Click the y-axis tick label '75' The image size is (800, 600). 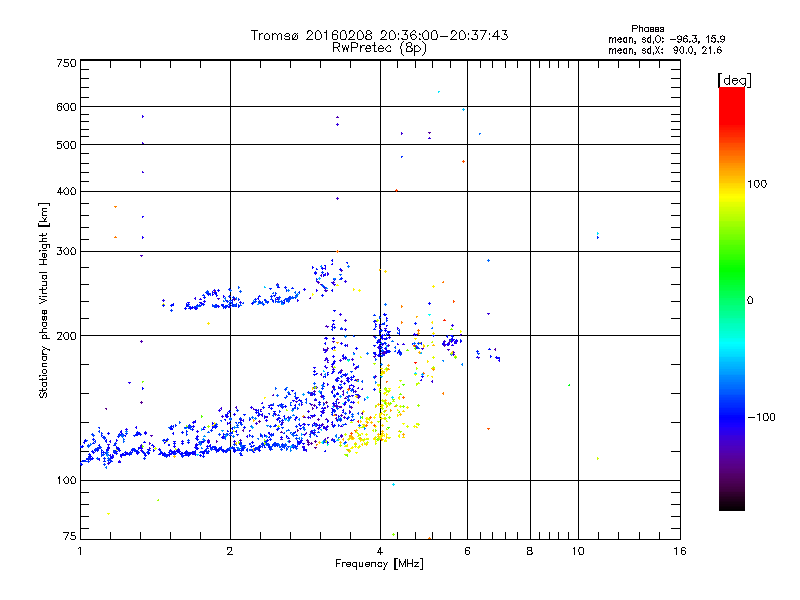click(x=70, y=536)
